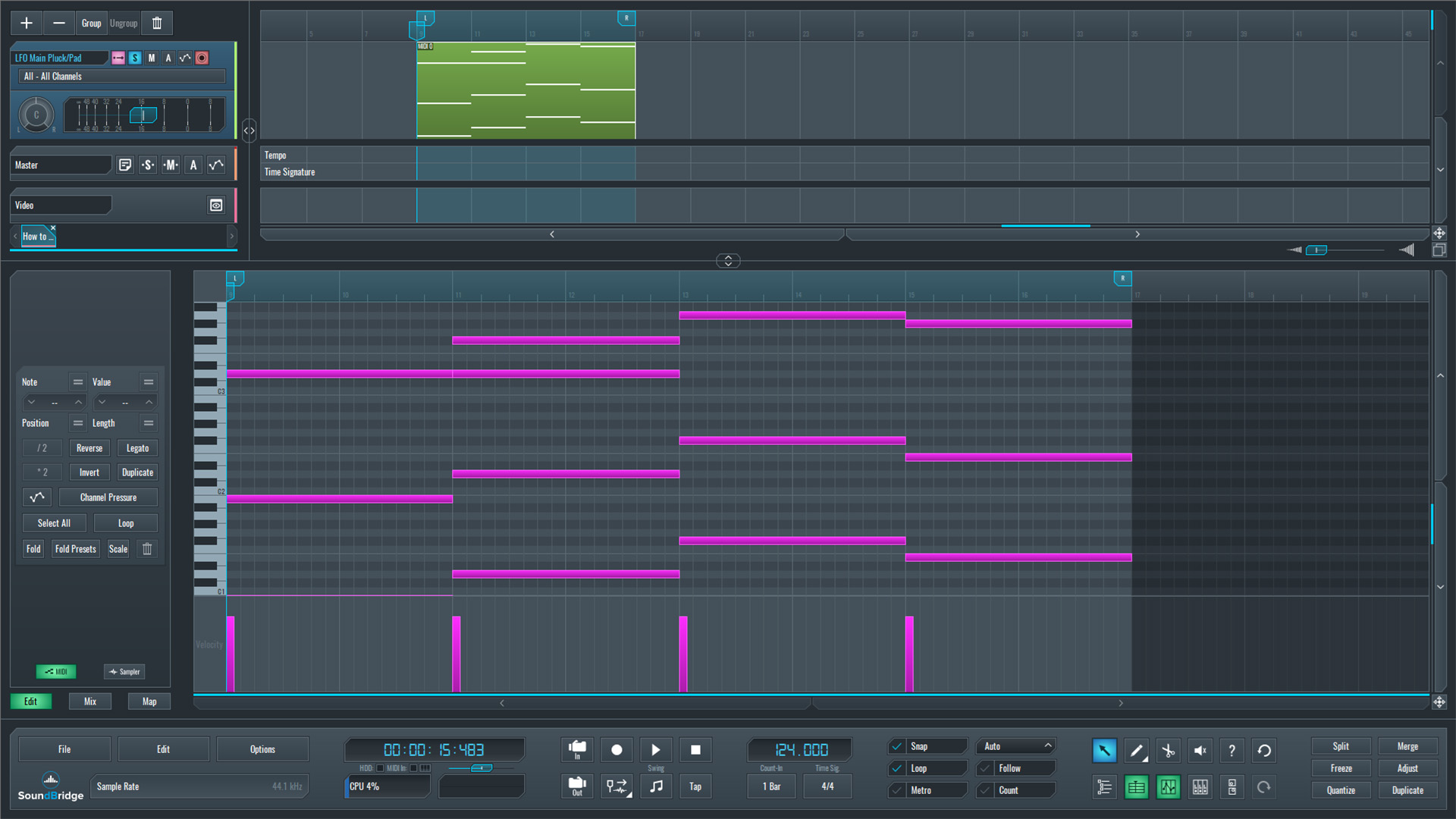Open the Options menu
Viewport: 1456px width, 819px height.
pyautogui.click(x=262, y=749)
